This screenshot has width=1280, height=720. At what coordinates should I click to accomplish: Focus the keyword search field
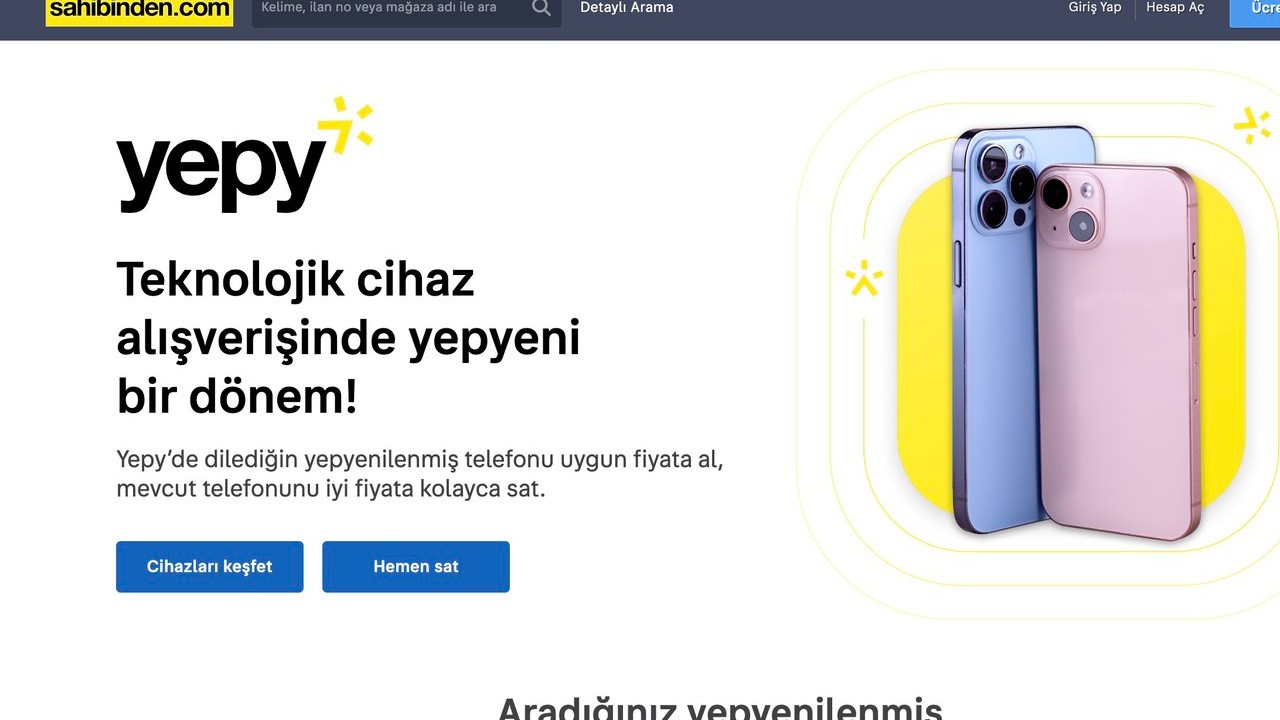coord(390,8)
